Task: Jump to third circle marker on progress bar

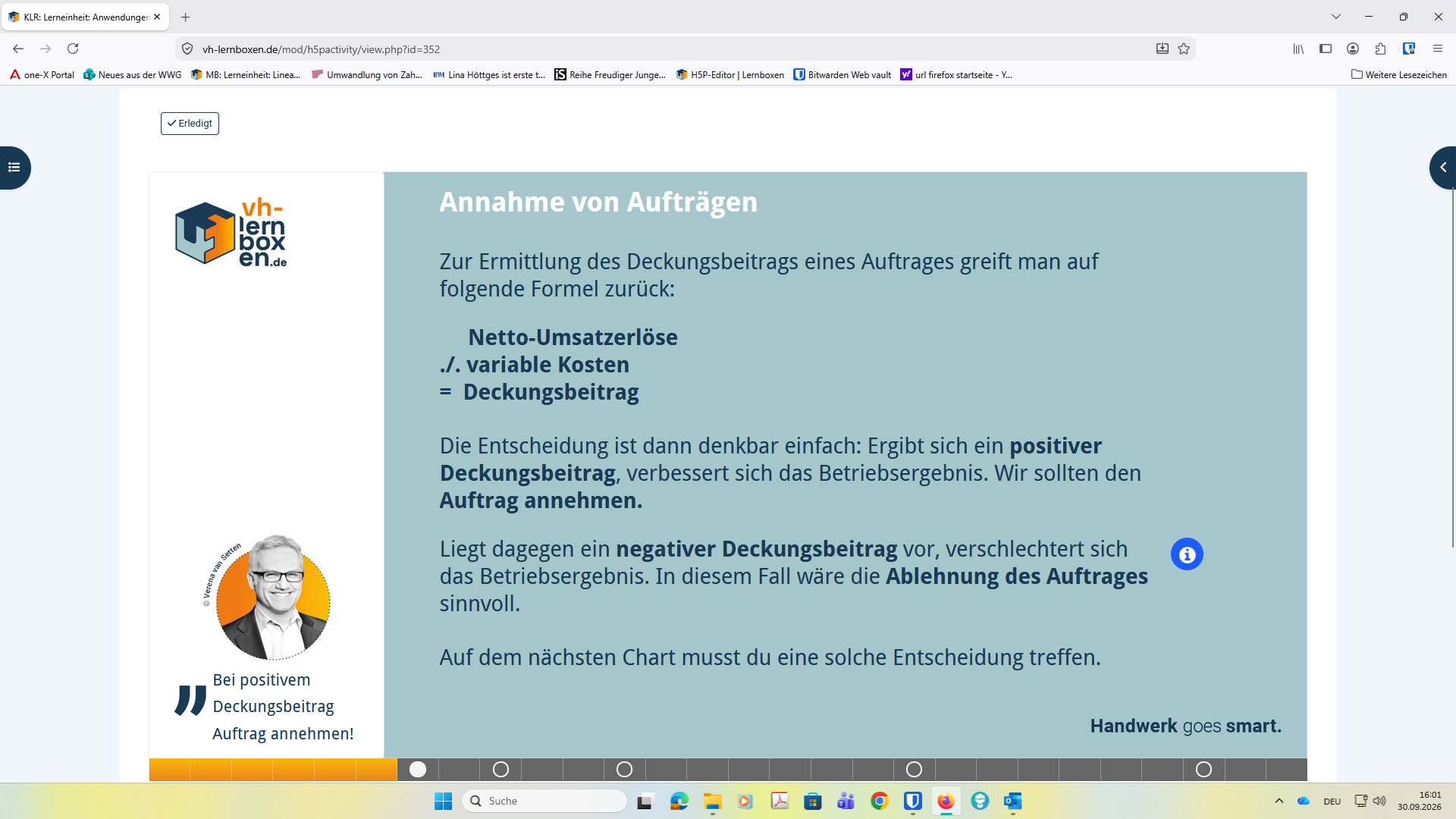Action: coord(624,770)
